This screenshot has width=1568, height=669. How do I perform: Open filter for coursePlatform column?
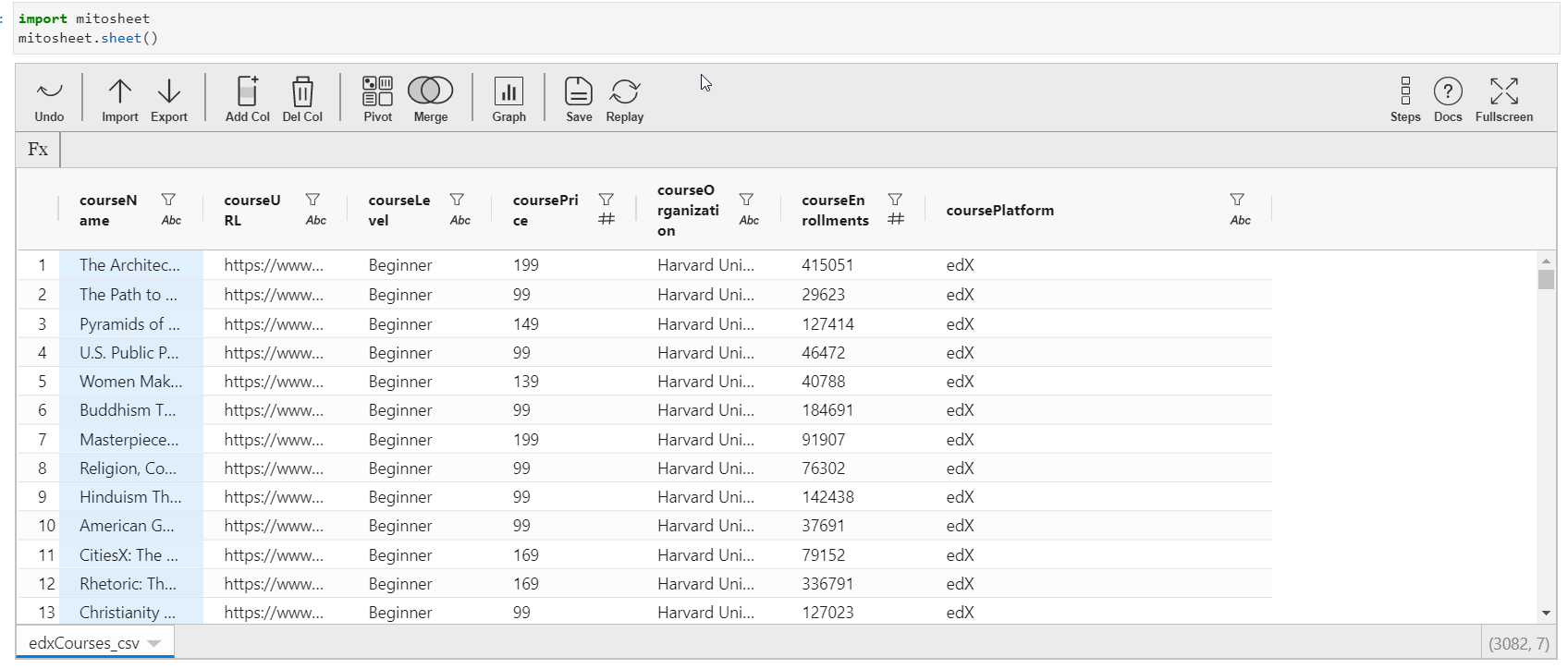click(x=1237, y=200)
